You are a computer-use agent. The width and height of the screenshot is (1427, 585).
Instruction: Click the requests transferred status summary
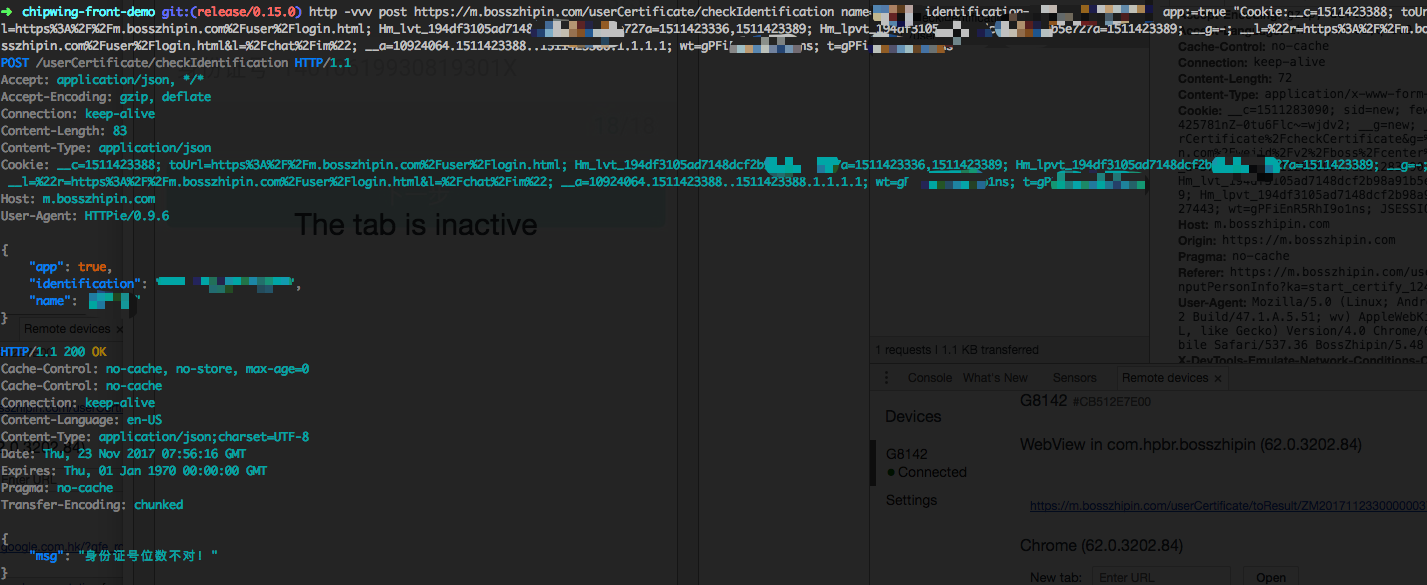(x=957, y=350)
